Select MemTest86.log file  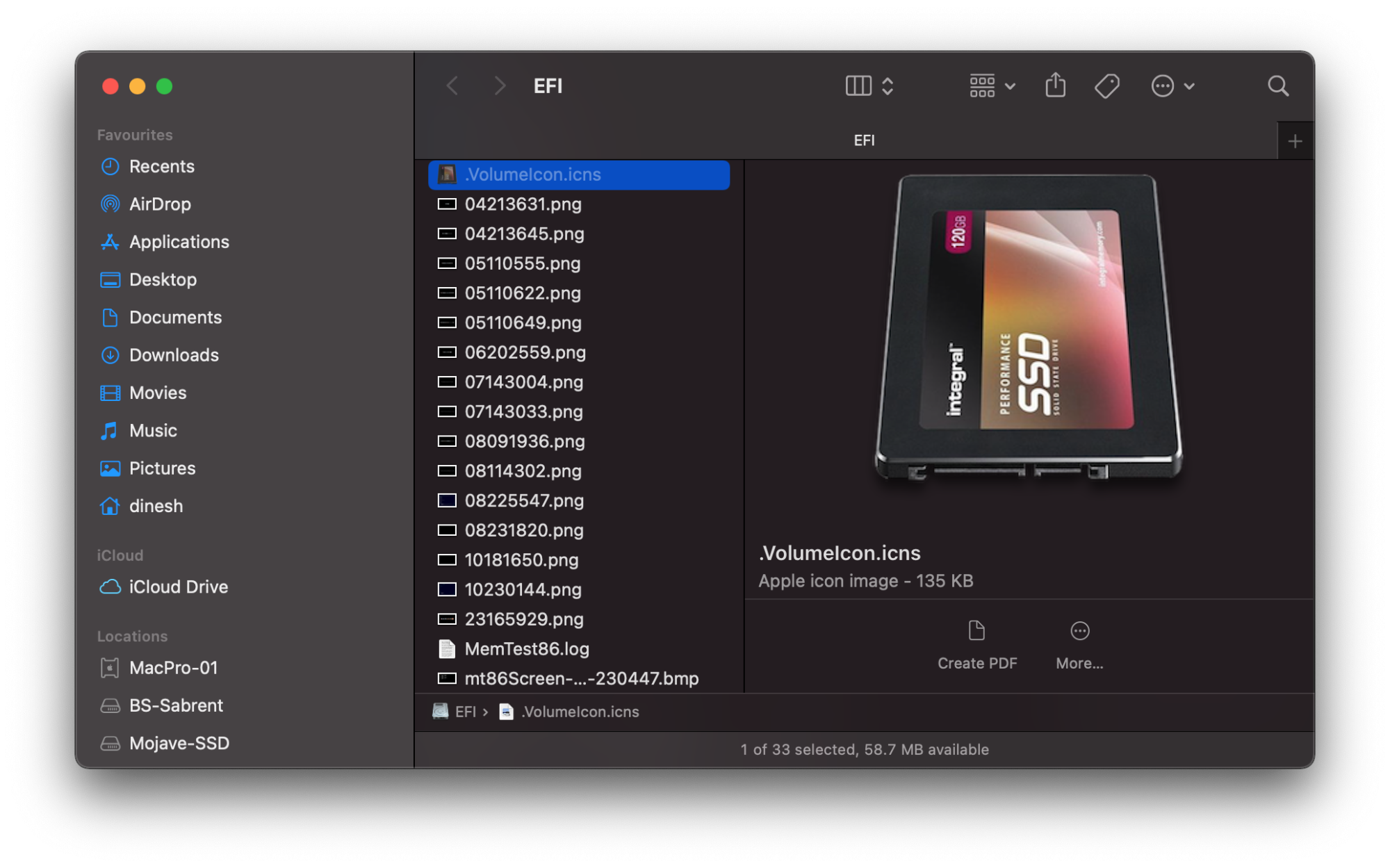(526, 648)
